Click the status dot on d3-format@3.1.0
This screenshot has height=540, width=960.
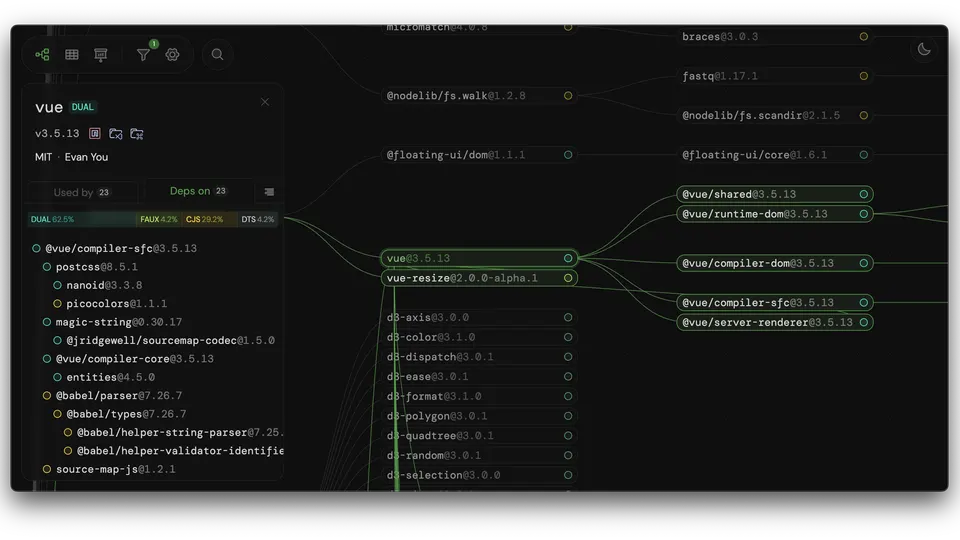pyautogui.click(x=568, y=396)
